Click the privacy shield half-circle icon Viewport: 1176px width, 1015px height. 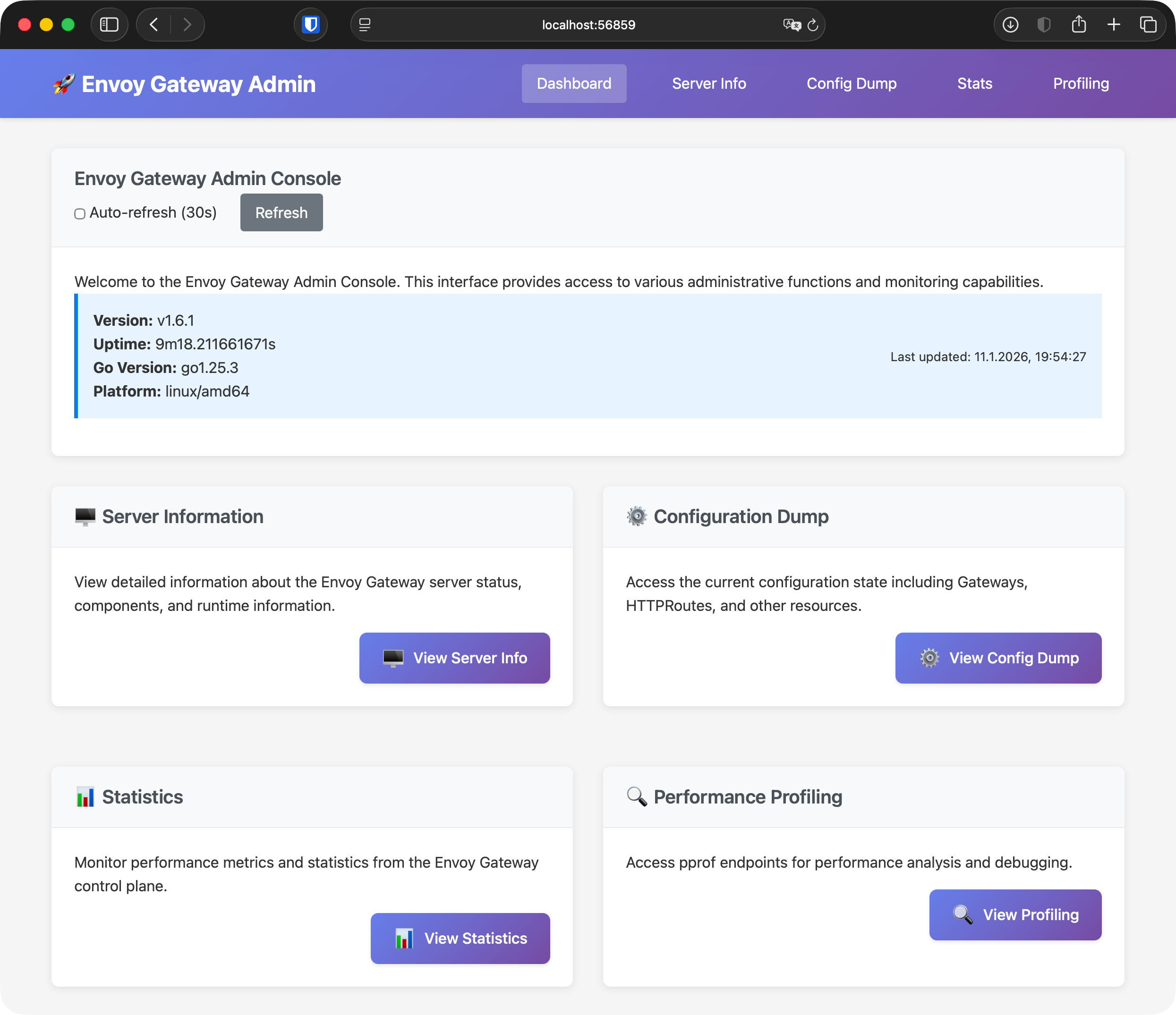tap(1044, 25)
